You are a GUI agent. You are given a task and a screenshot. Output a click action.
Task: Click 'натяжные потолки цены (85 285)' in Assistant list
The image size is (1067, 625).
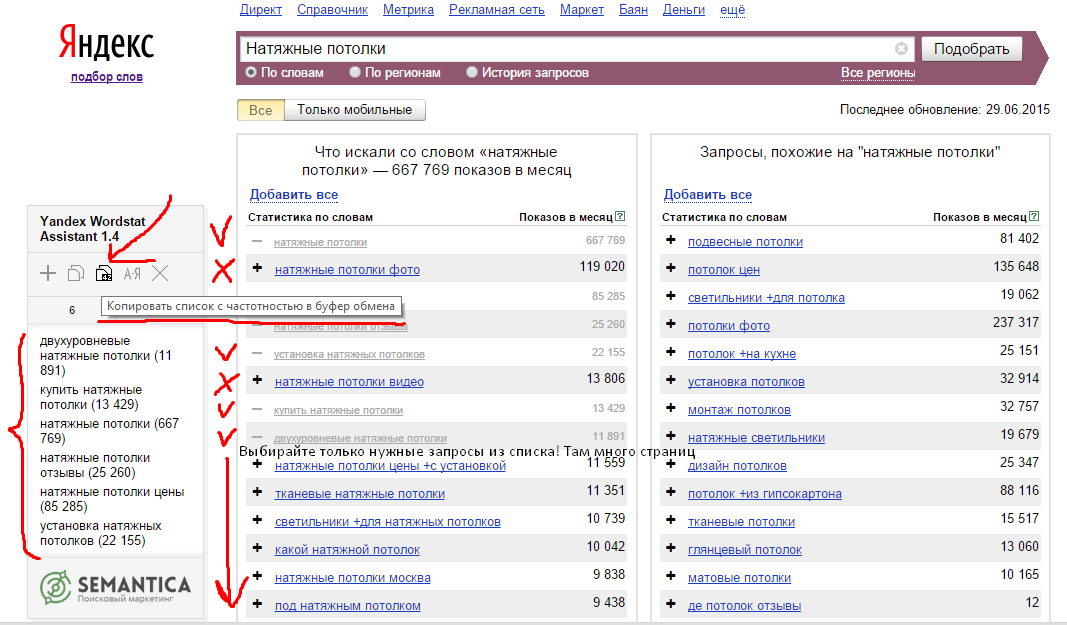click(x=112, y=500)
